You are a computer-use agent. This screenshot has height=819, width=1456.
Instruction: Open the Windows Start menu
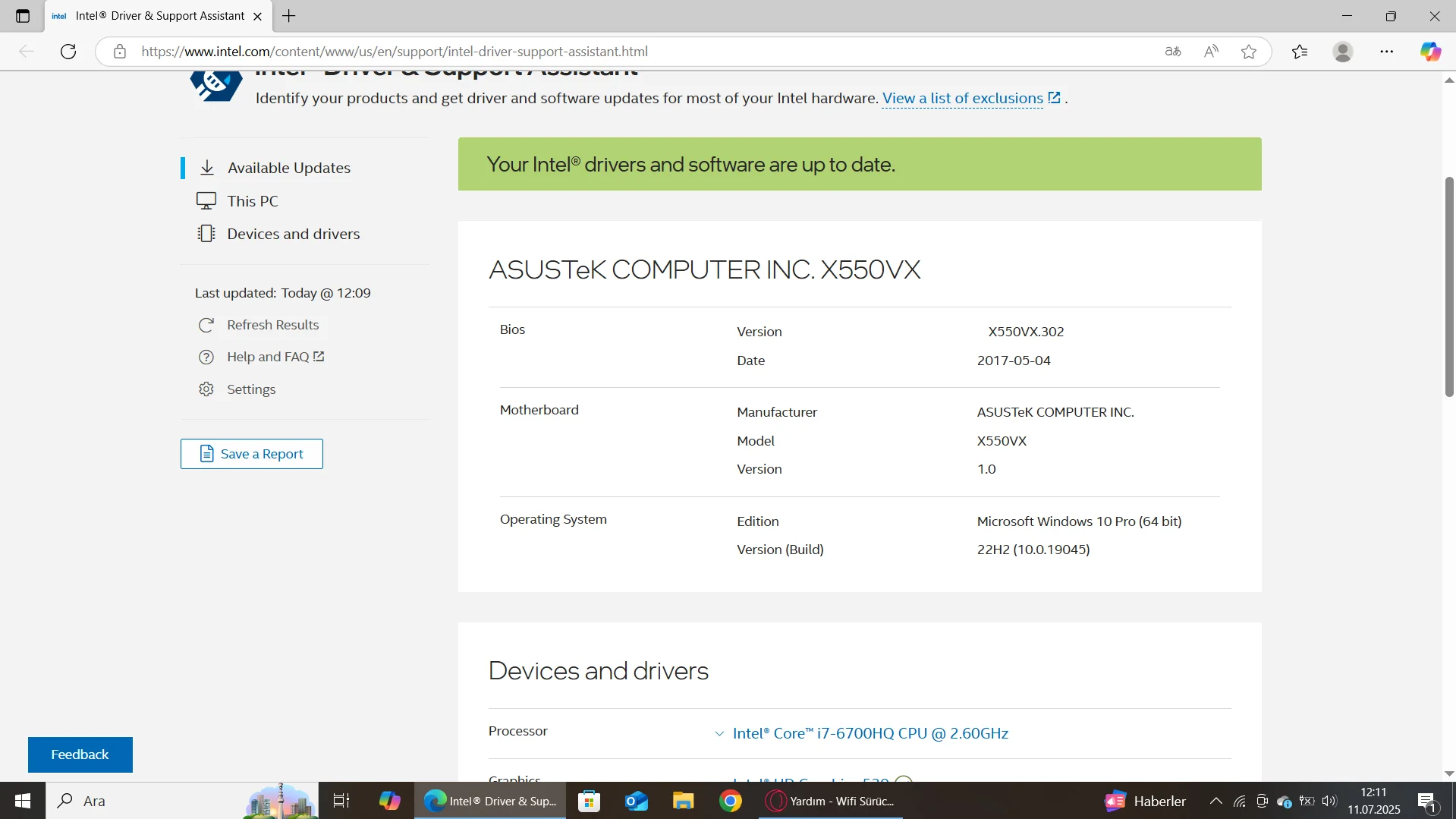tap(23, 801)
